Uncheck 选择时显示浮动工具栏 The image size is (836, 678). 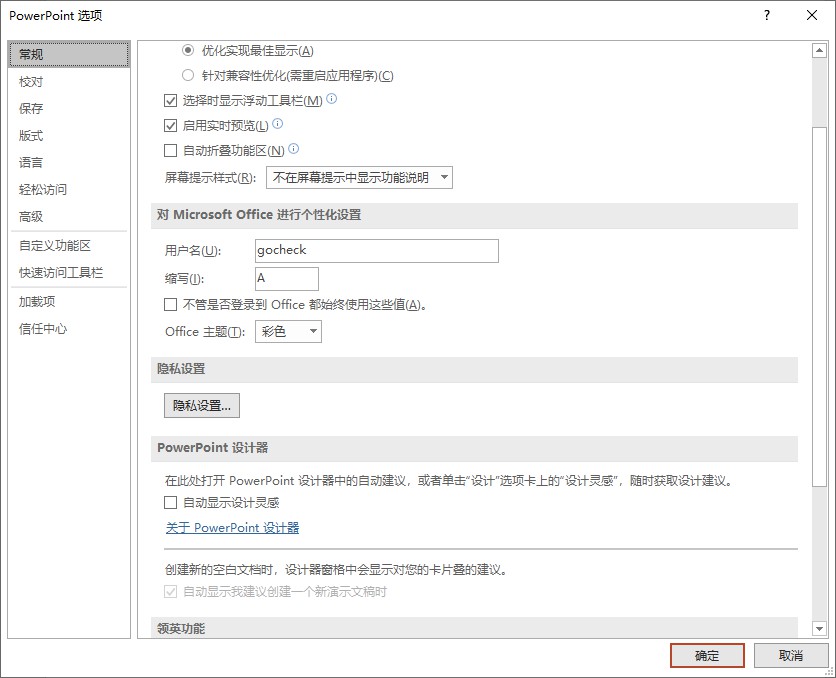[170, 99]
